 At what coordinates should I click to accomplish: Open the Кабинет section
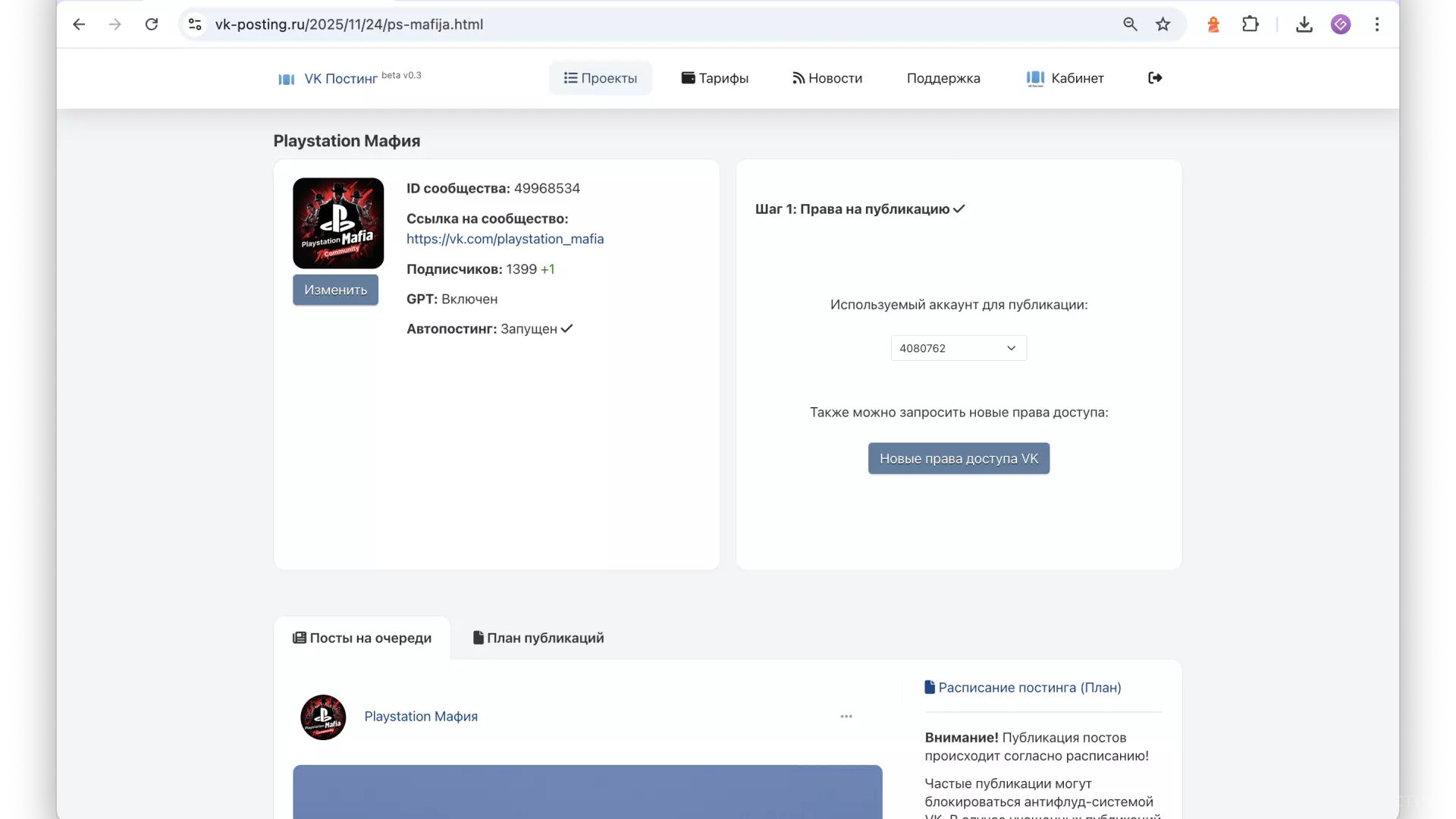coord(1065,78)
